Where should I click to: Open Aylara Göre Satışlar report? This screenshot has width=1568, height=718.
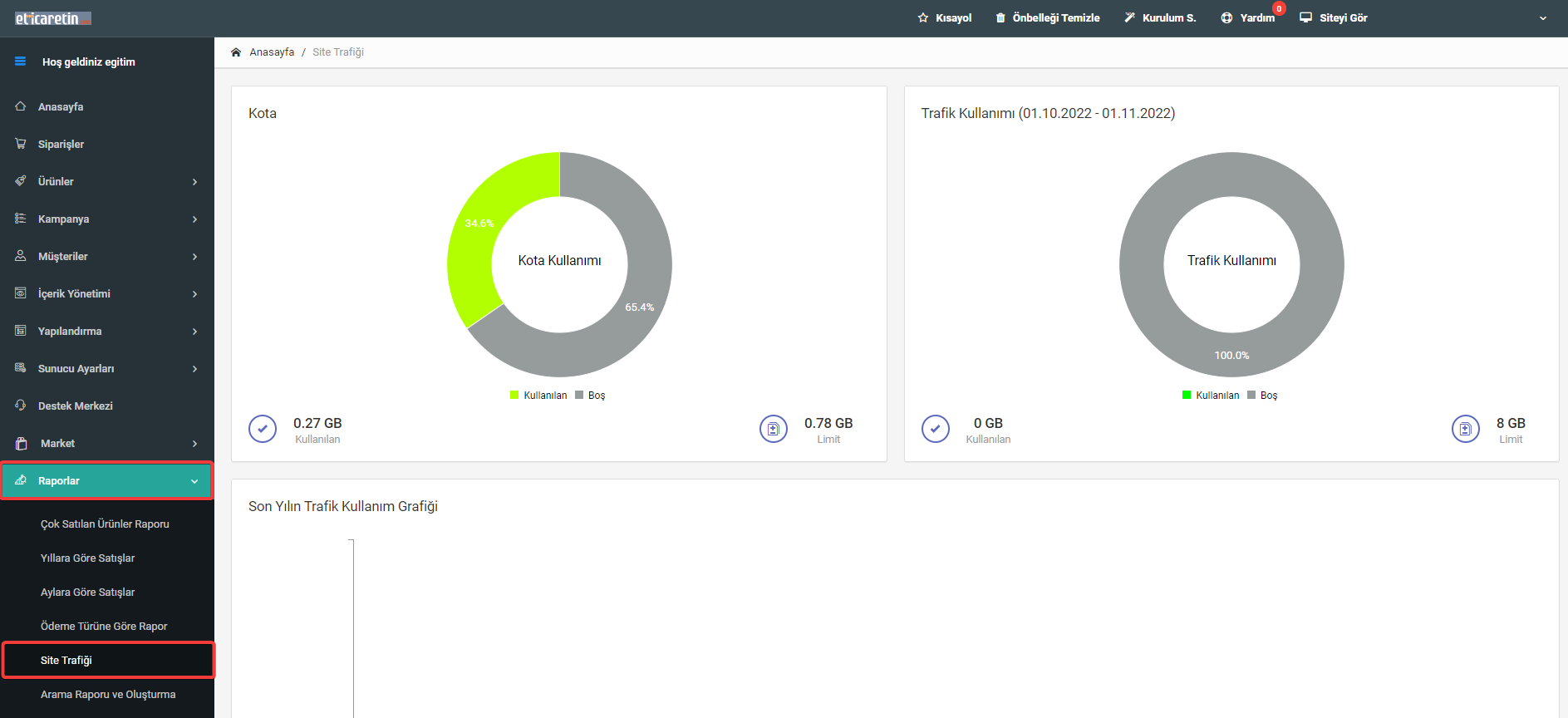tap(87, 592)
